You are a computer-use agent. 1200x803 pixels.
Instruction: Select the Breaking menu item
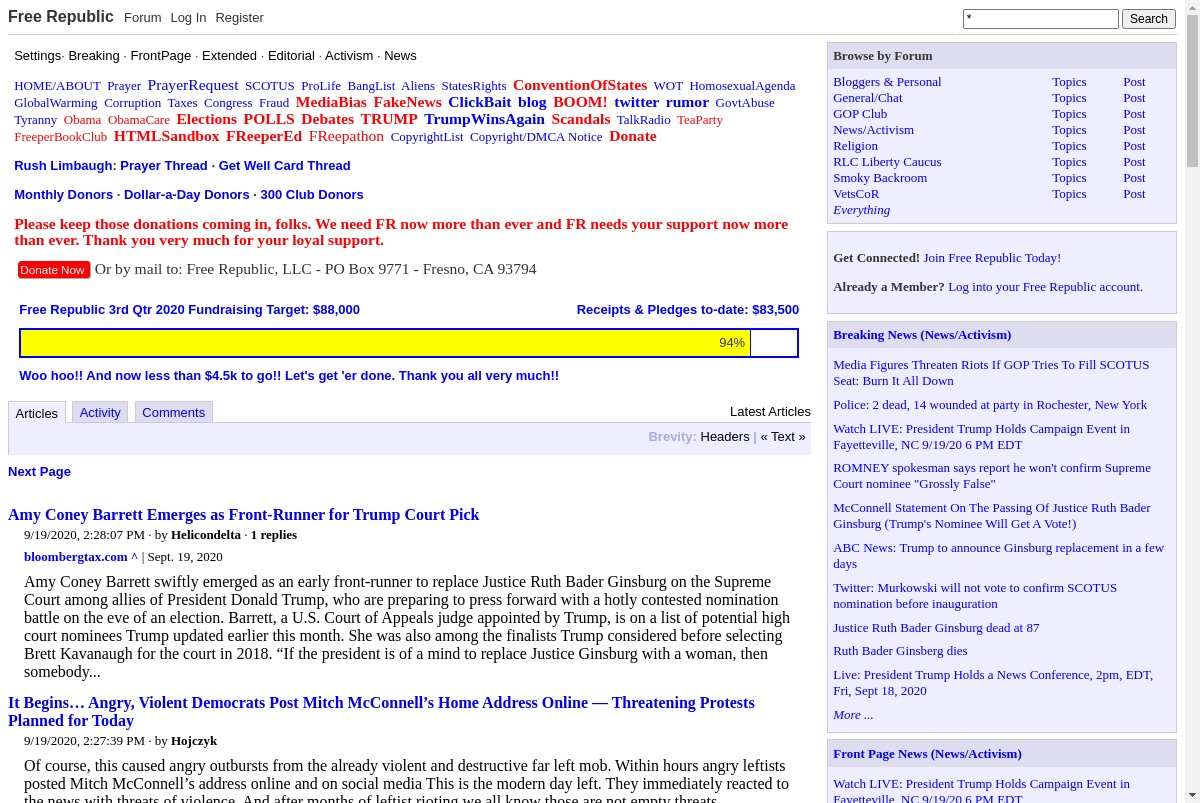point(94,56)
